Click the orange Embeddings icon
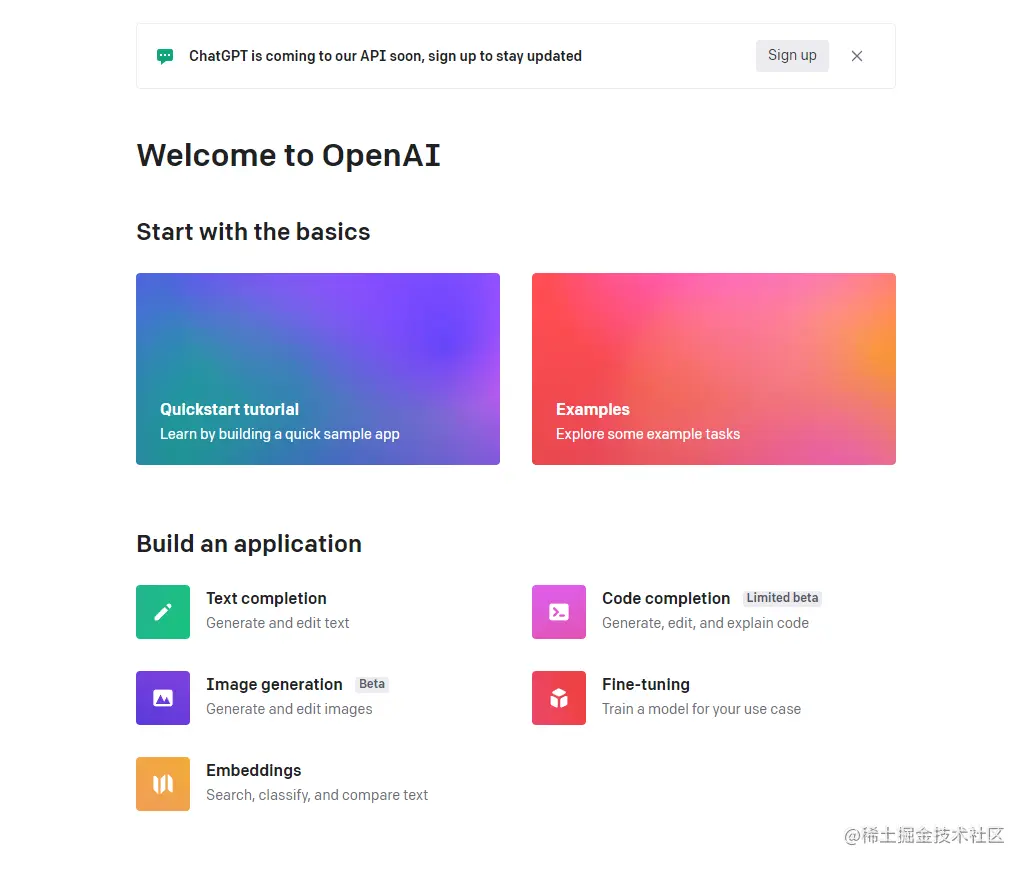The width and height of the screenshot is (1028, 869). 163,784
